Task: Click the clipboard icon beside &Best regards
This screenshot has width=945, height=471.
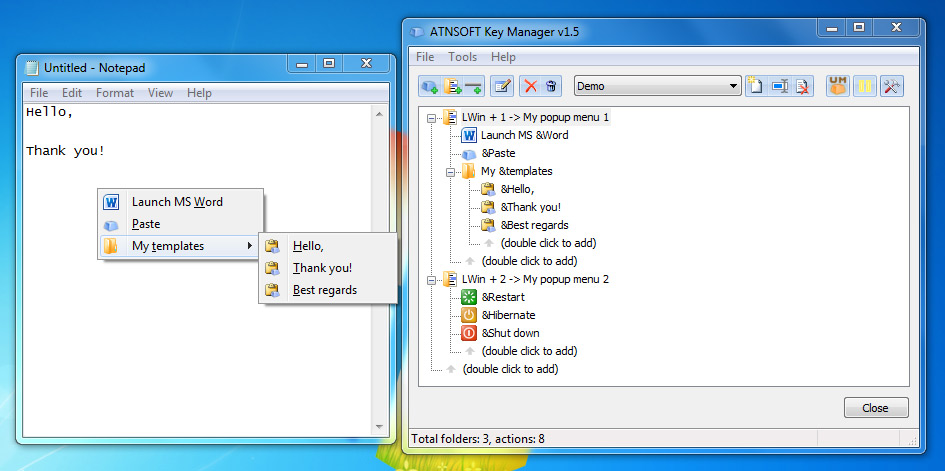Action: point(488,225)
